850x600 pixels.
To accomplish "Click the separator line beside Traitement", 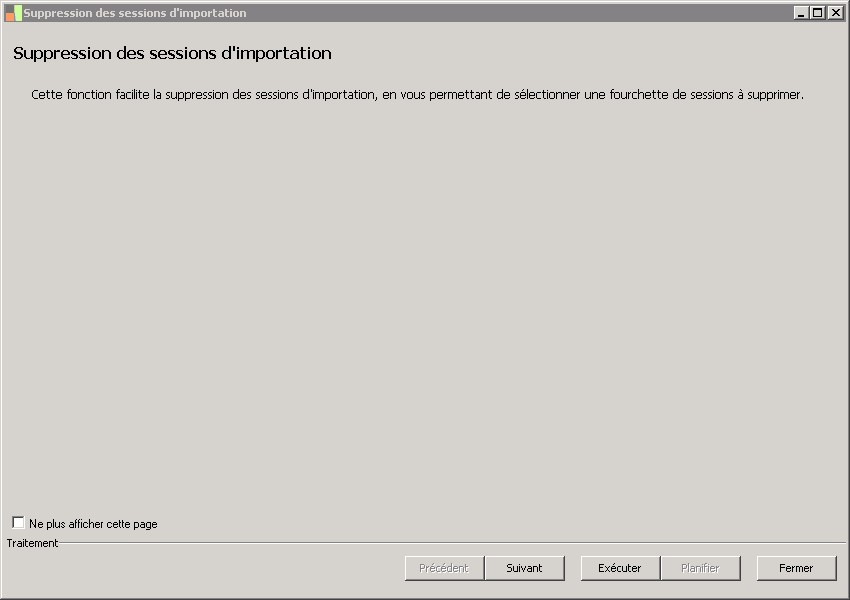I will point(450,543).
